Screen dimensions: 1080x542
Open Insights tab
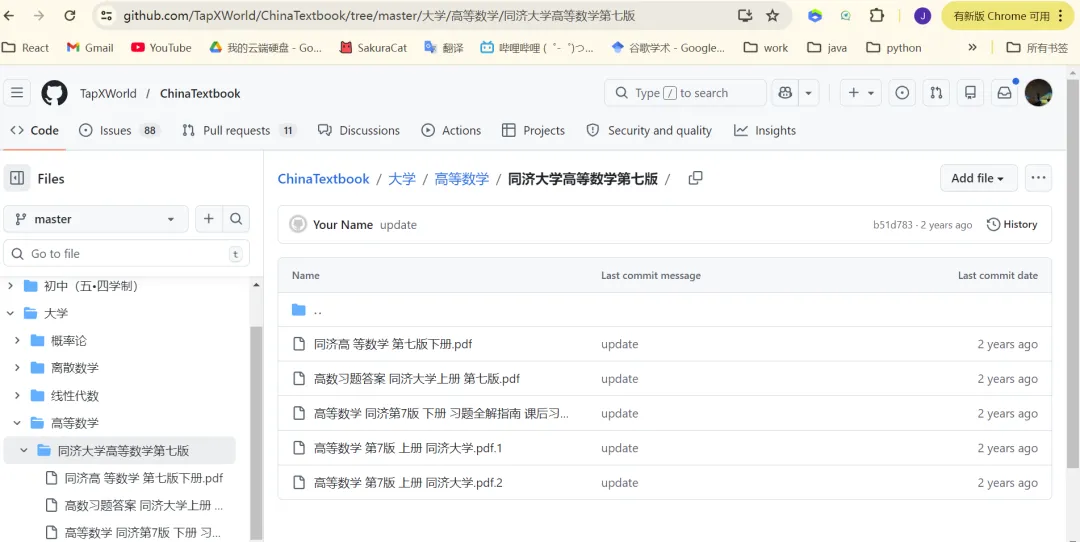(x=765, y=130)
